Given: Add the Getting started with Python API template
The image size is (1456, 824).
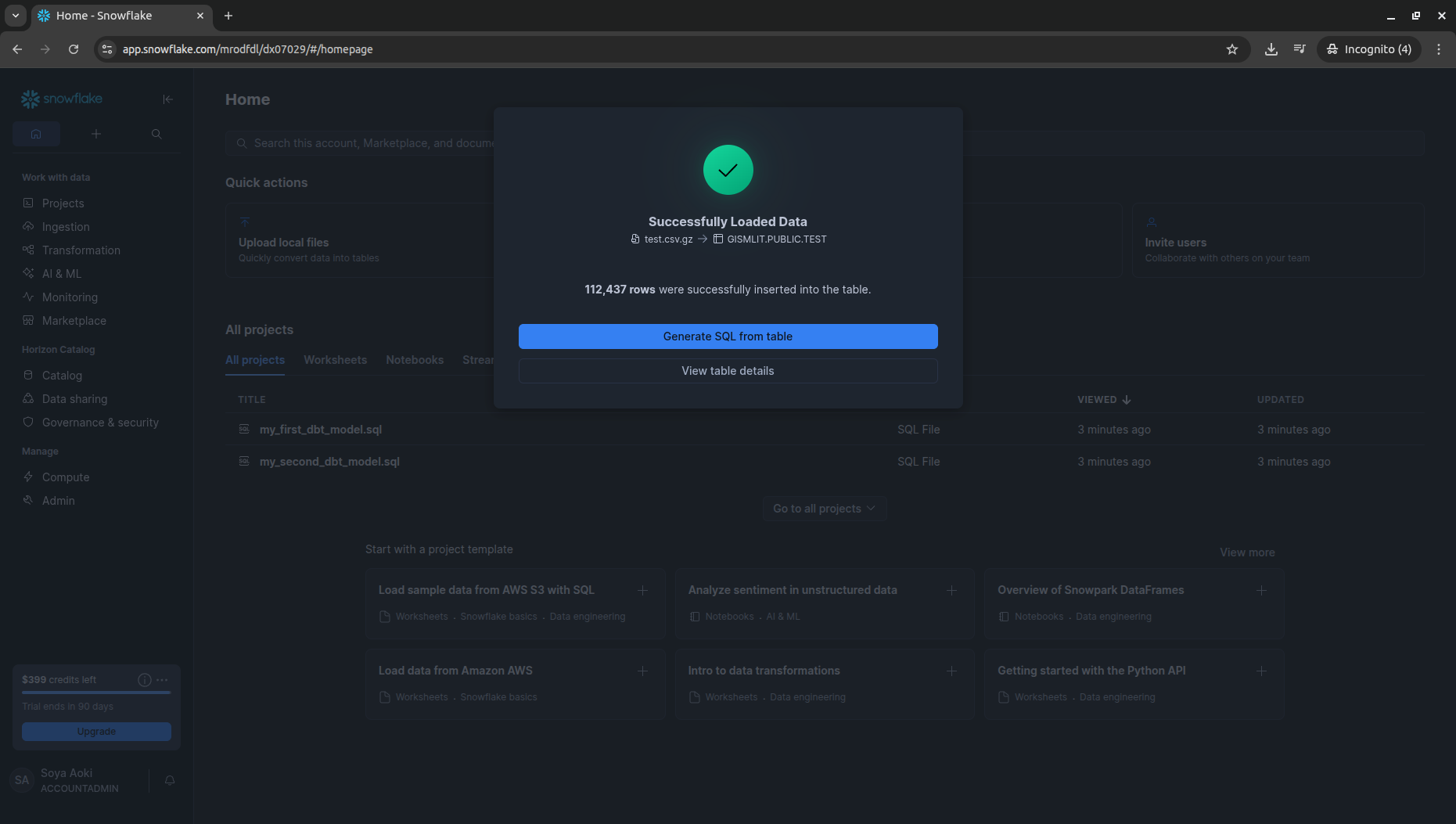Looking at the screenshot, I should pyautogui.click(x=1261, y=671).
